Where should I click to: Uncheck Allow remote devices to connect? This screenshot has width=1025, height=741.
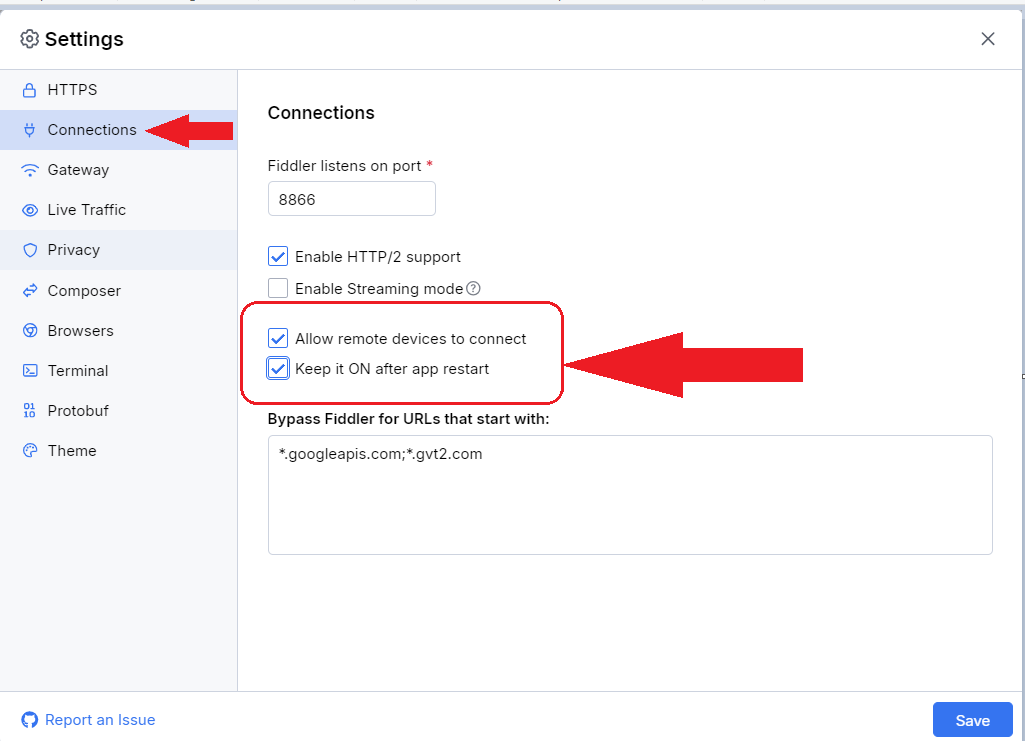278,339
